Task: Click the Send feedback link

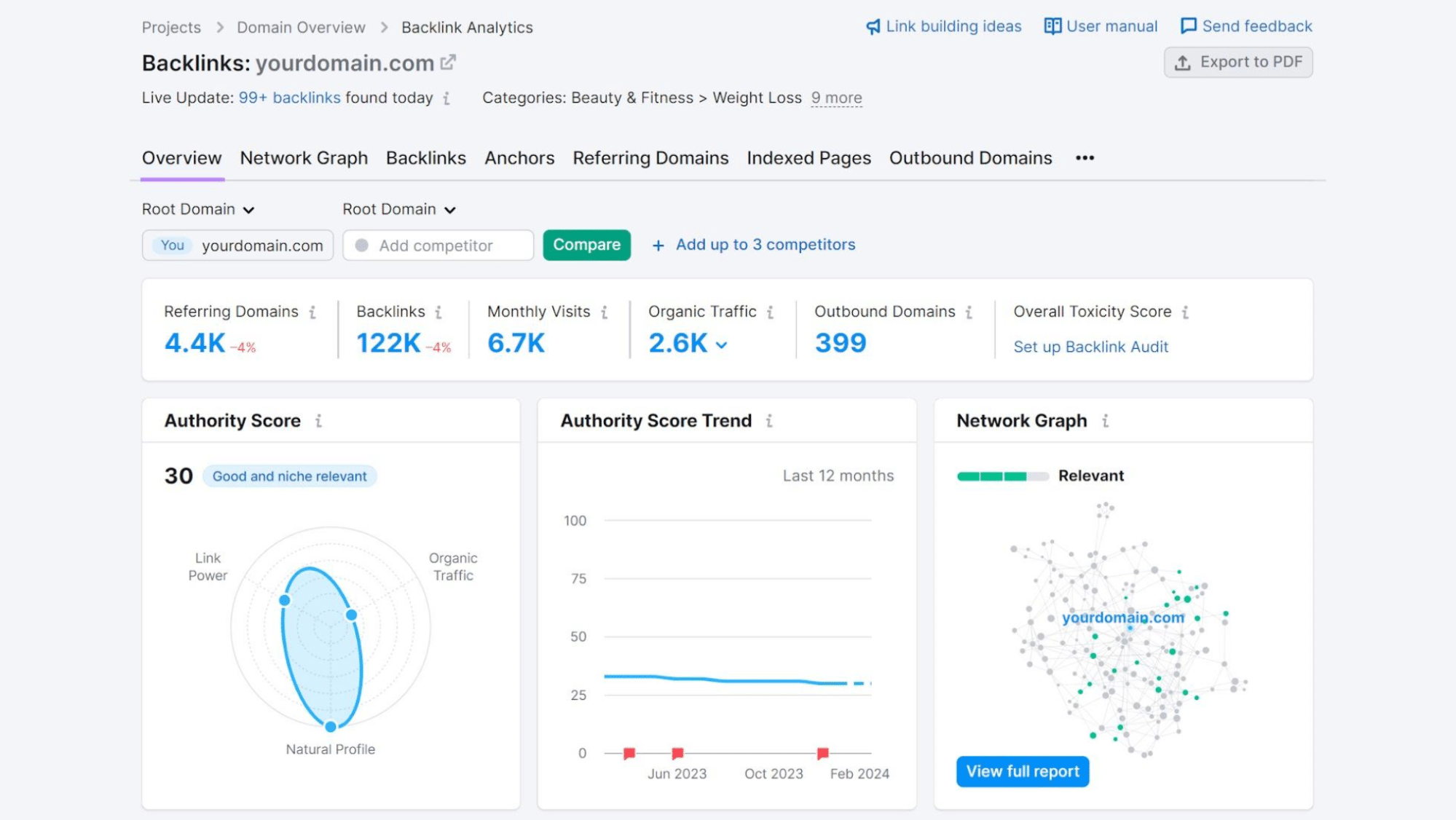Action: click(1257, 26)
